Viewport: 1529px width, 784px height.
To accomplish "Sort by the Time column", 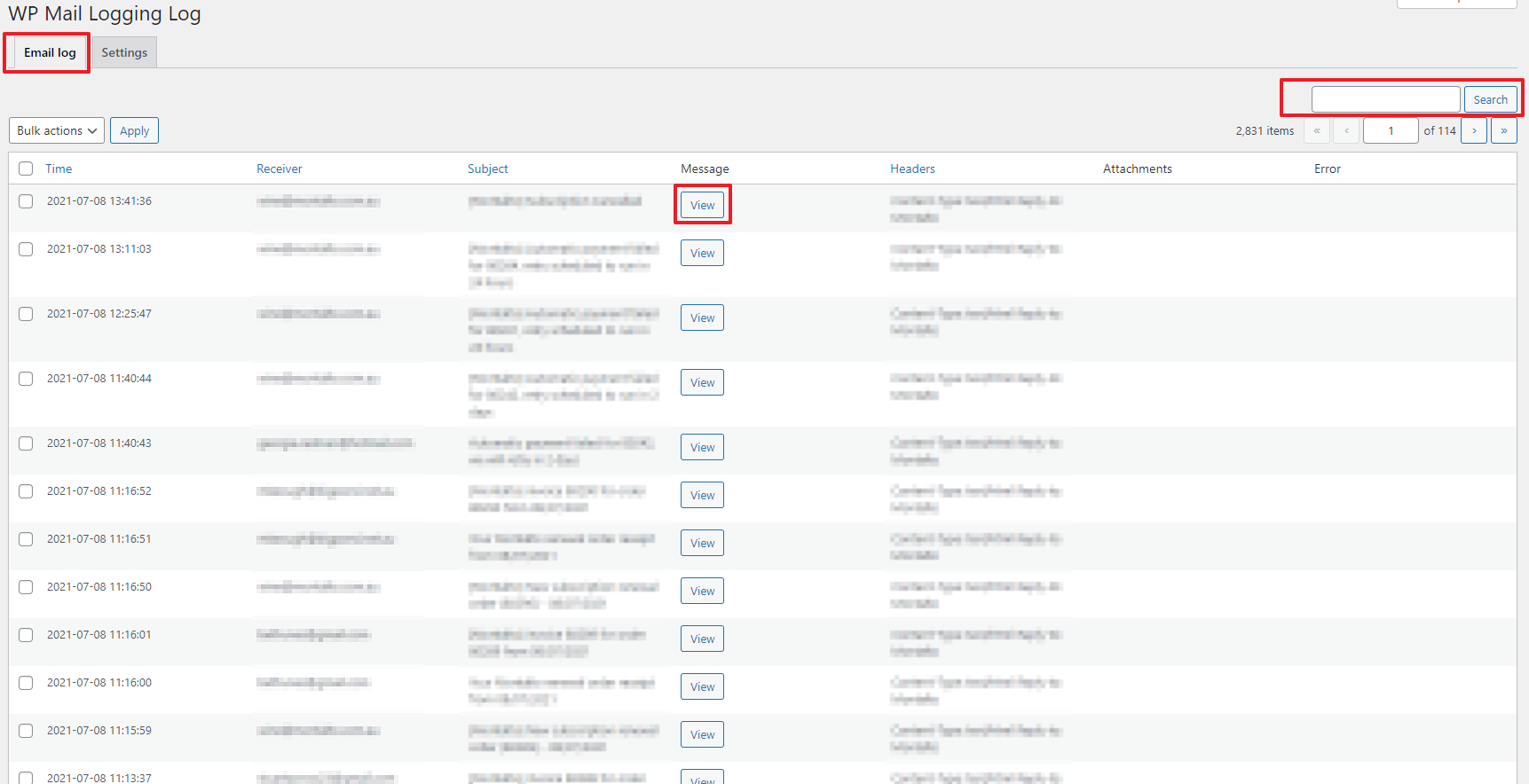I will pos(59,169).
